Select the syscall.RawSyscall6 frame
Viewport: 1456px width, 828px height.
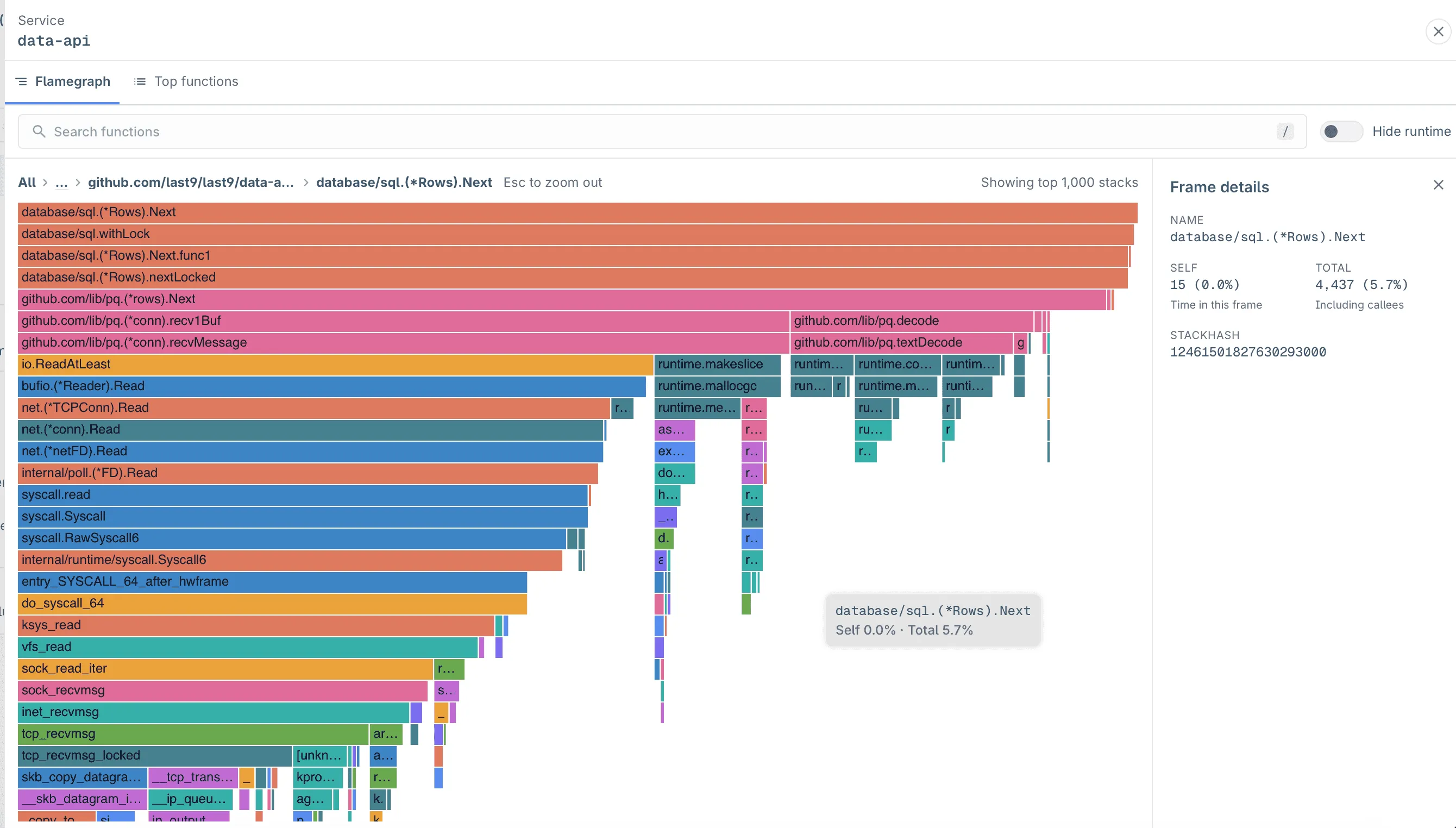pyautogui.click(x=292, y=538)
